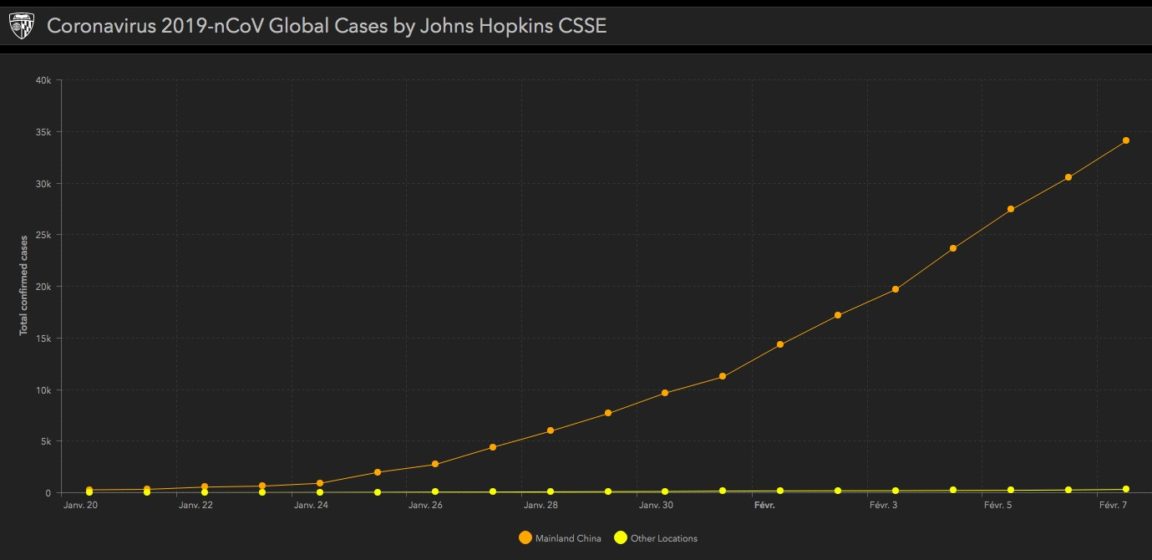The image size is (1152, 560).
Task: Click the yellow Other Locations legend marker
Action: pos(620,538)
